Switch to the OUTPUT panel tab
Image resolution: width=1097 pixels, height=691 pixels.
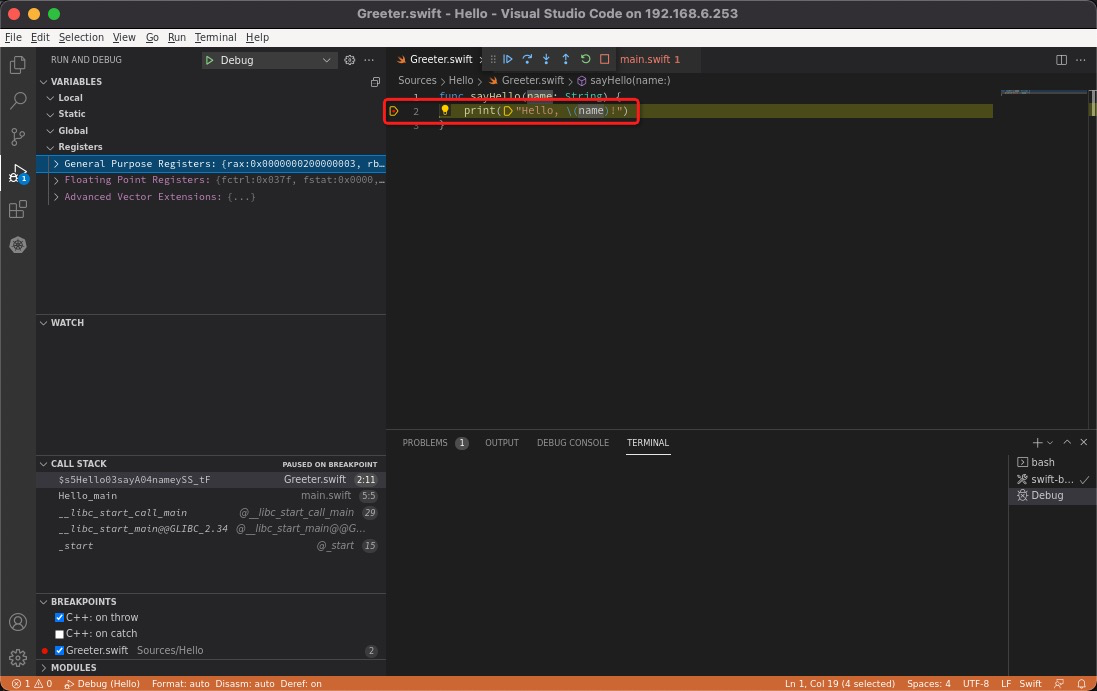(x=502, y=443)
